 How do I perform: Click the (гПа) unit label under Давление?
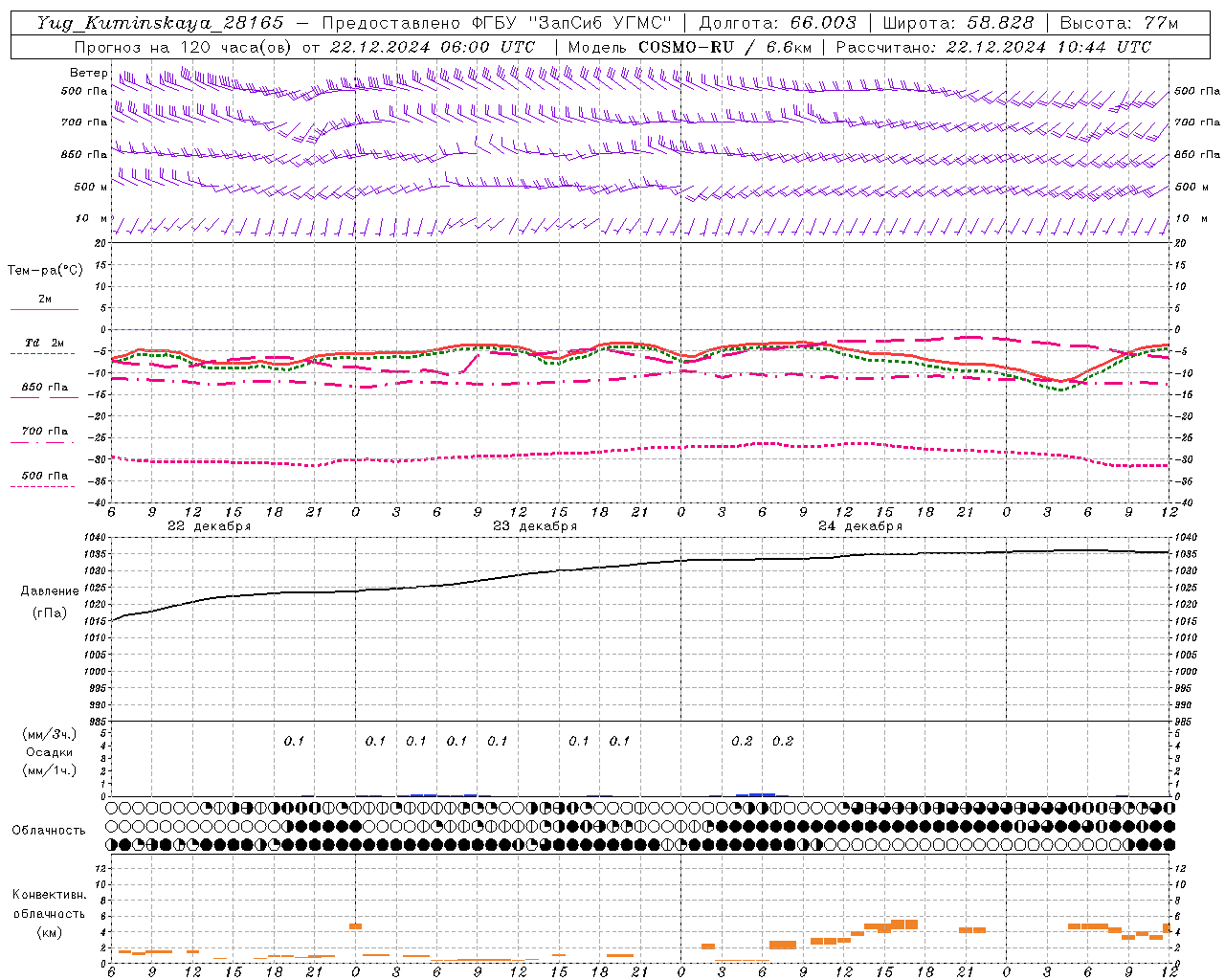point(50,613)
